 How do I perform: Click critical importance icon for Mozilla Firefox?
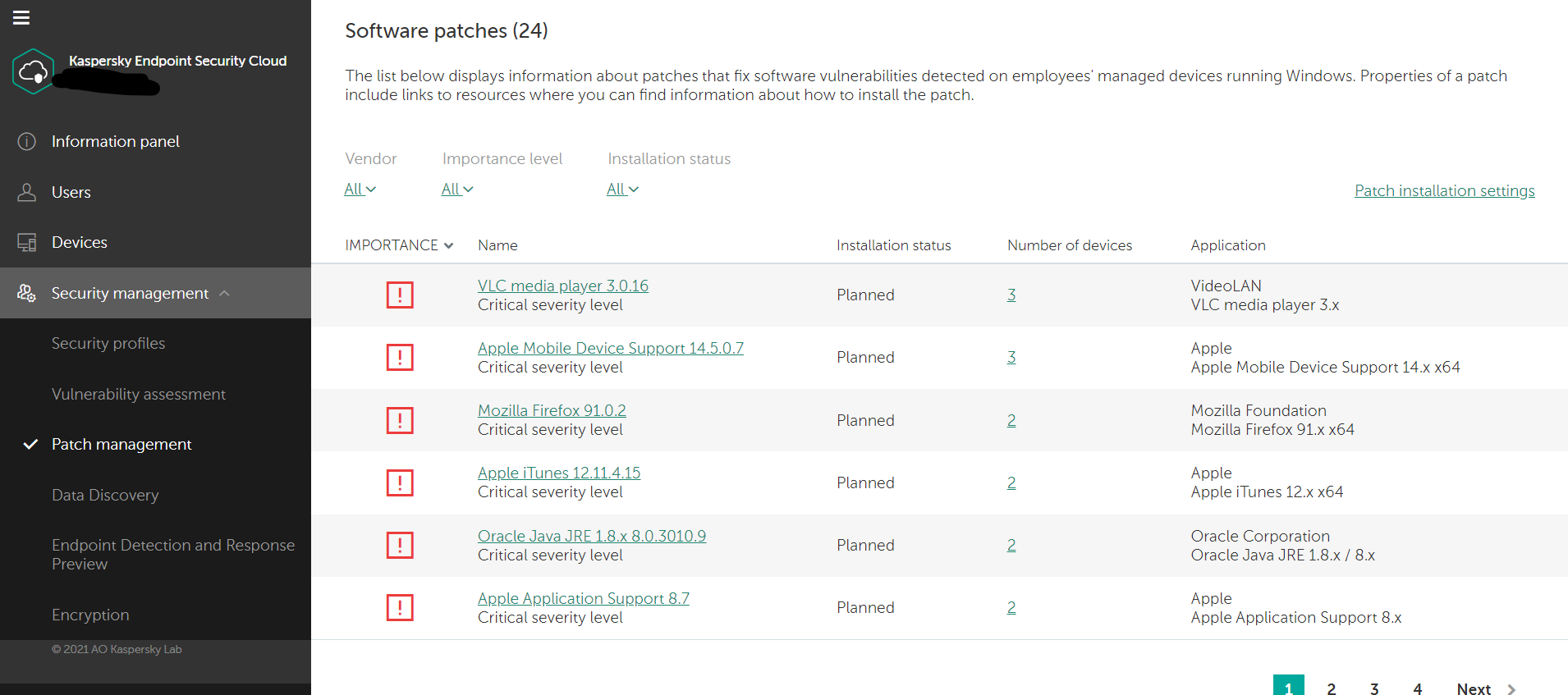(x=400, y=420)
